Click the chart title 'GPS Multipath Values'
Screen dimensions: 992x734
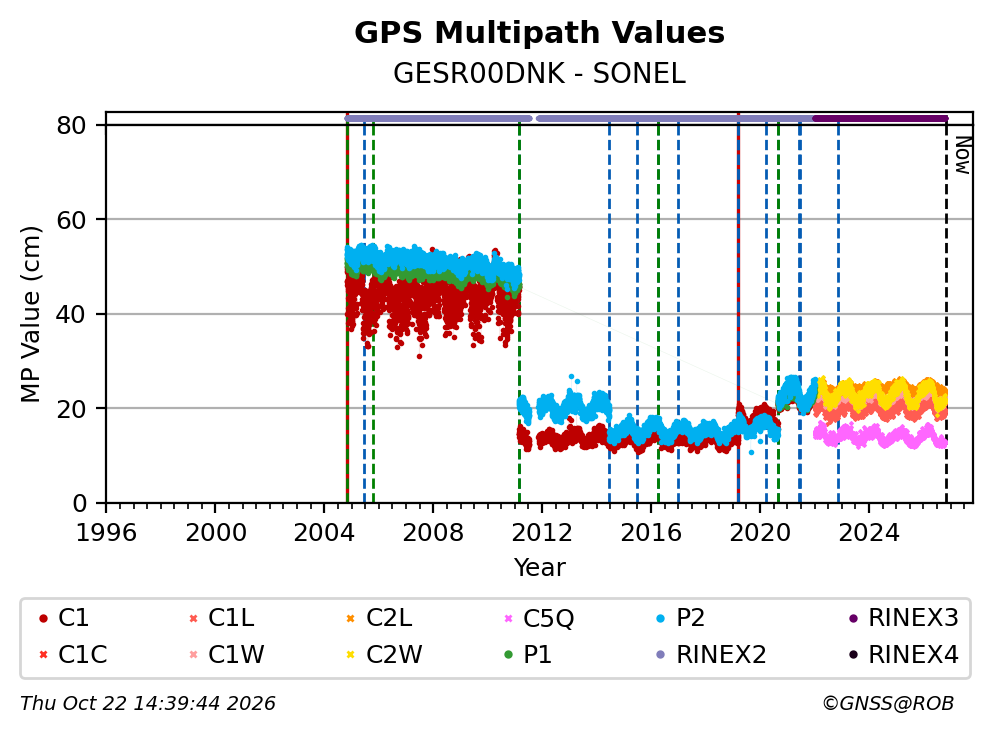[540, 33]
